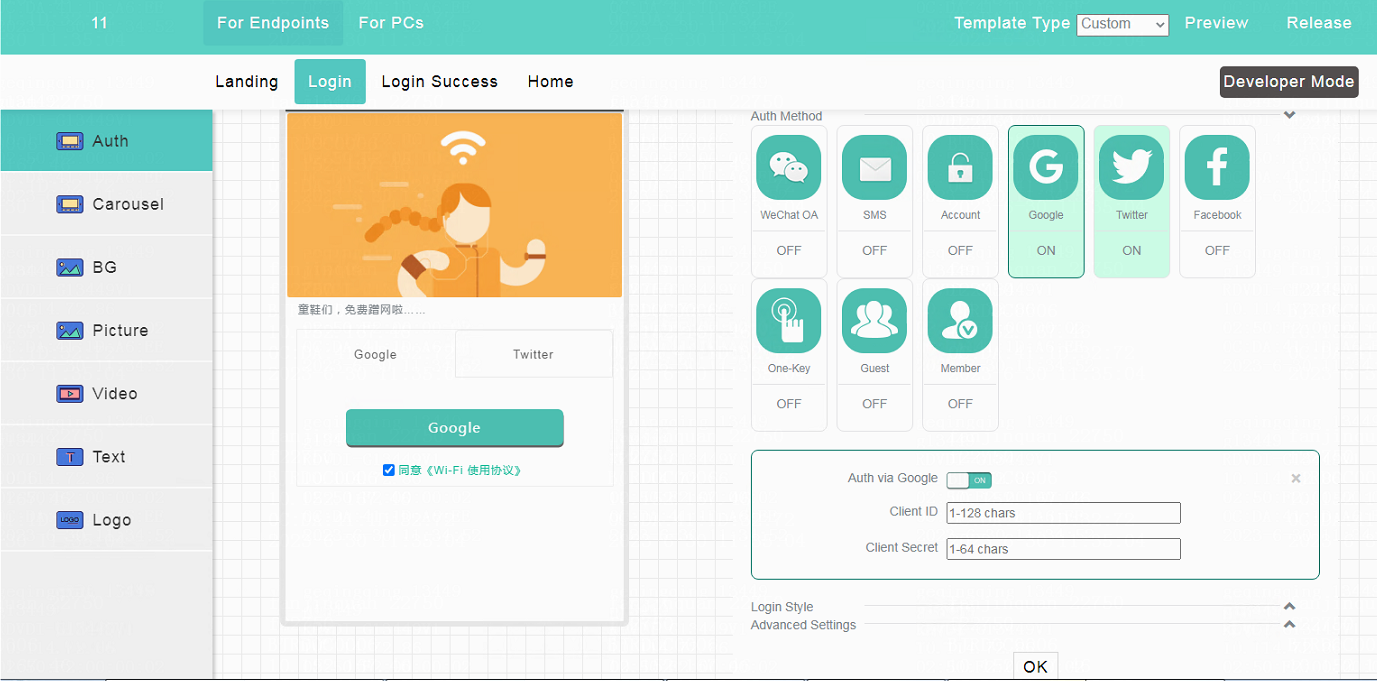
Task: Enable Developer Mode
Action: (x=1289, y=82)
